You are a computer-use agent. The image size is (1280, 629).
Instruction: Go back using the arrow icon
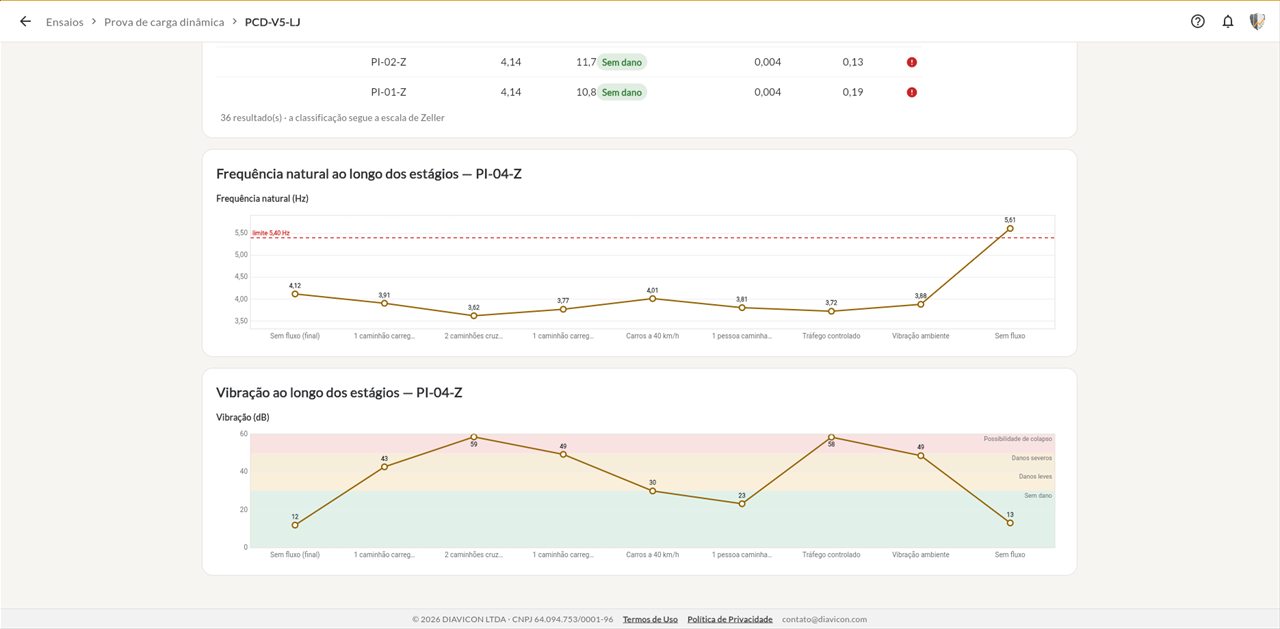point(25,21)
